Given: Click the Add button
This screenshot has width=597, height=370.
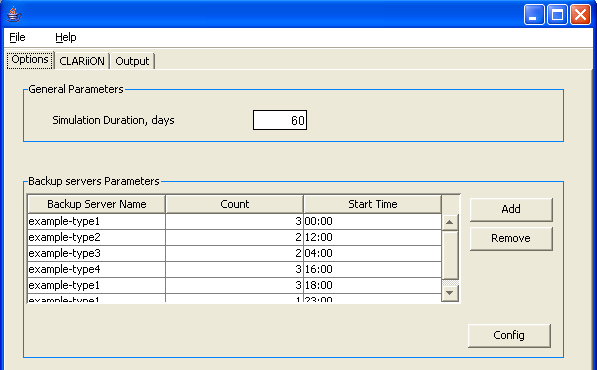Looking at the screenshot, I should [511, 209].
